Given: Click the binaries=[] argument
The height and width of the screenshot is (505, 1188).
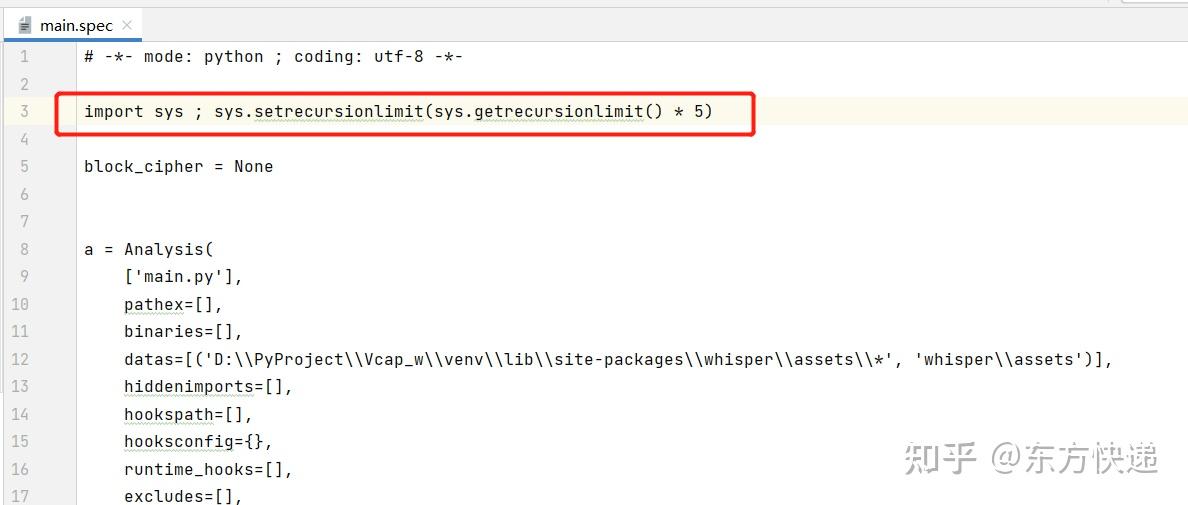Looking at the screenshot, I should tap(184, 332).
